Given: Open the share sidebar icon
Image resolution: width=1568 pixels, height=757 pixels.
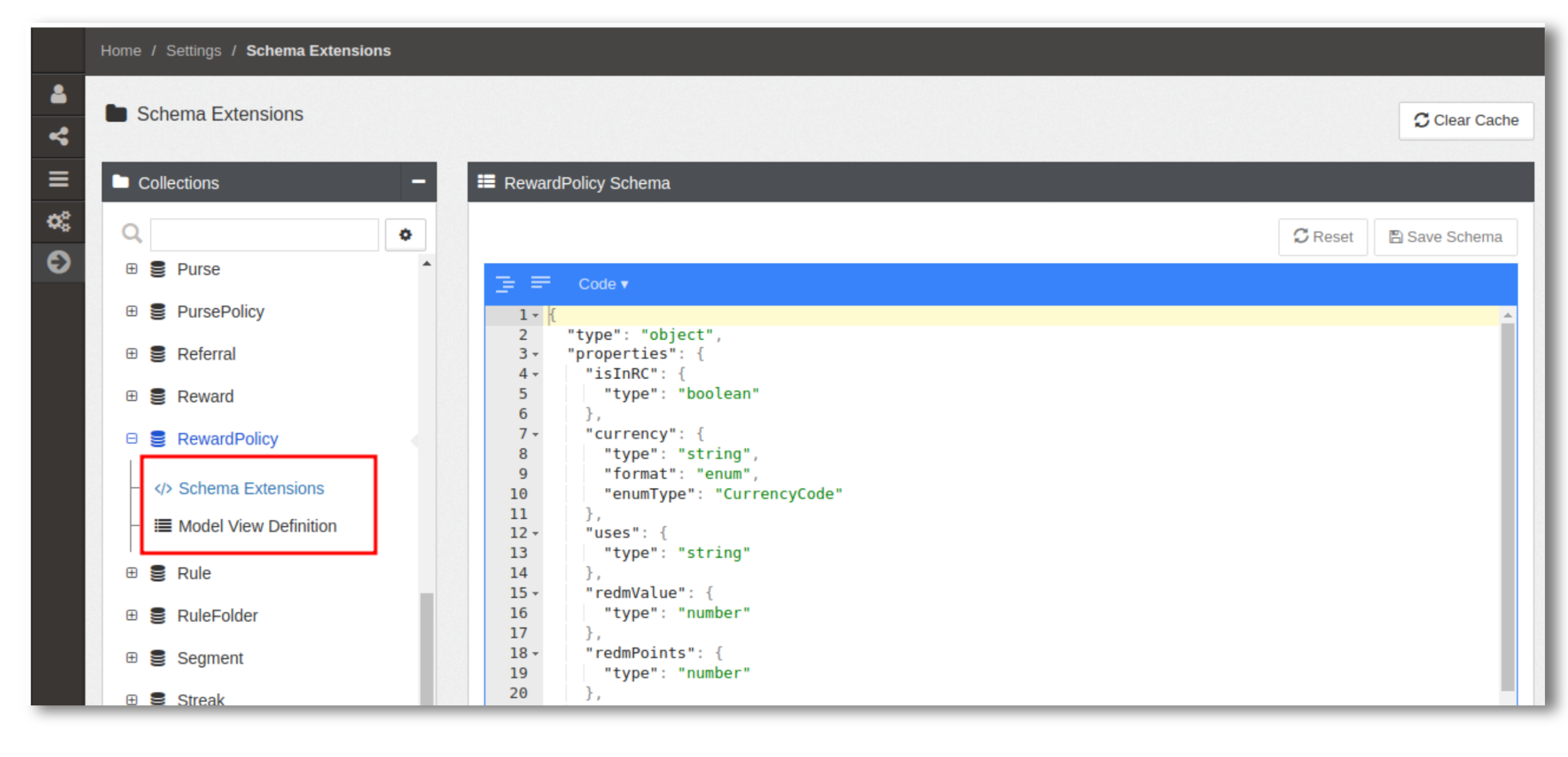Looking at the screenshot, I should [58, 136].
